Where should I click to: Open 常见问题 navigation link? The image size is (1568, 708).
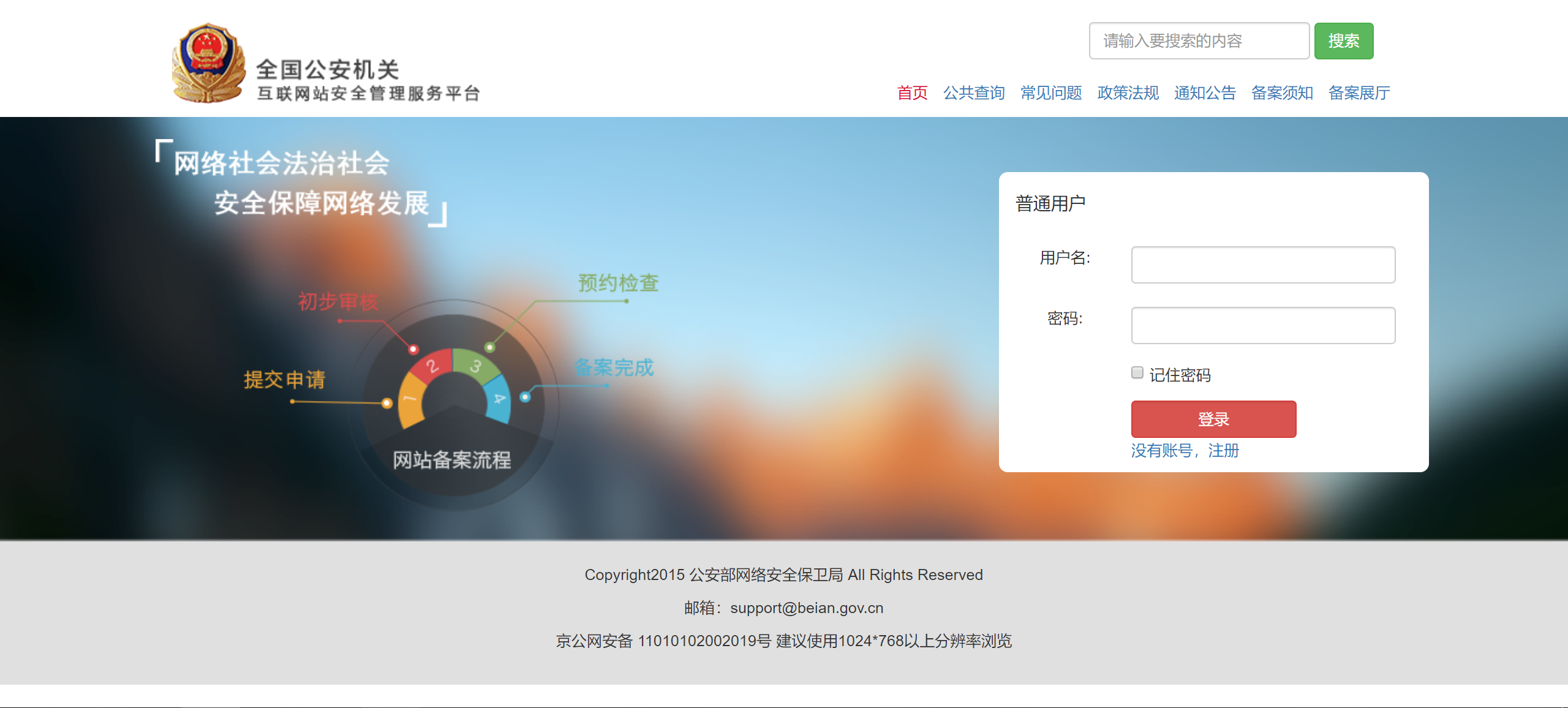point(1051,93)
